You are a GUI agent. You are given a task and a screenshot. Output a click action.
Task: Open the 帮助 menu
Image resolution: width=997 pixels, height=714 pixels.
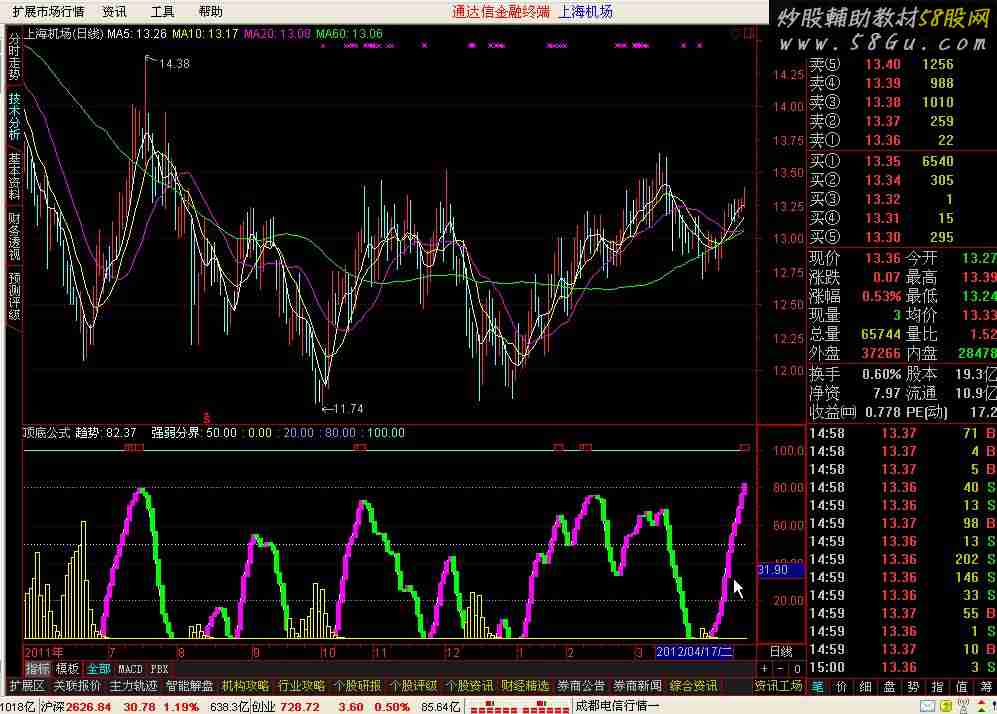click(x=210, y=11)
